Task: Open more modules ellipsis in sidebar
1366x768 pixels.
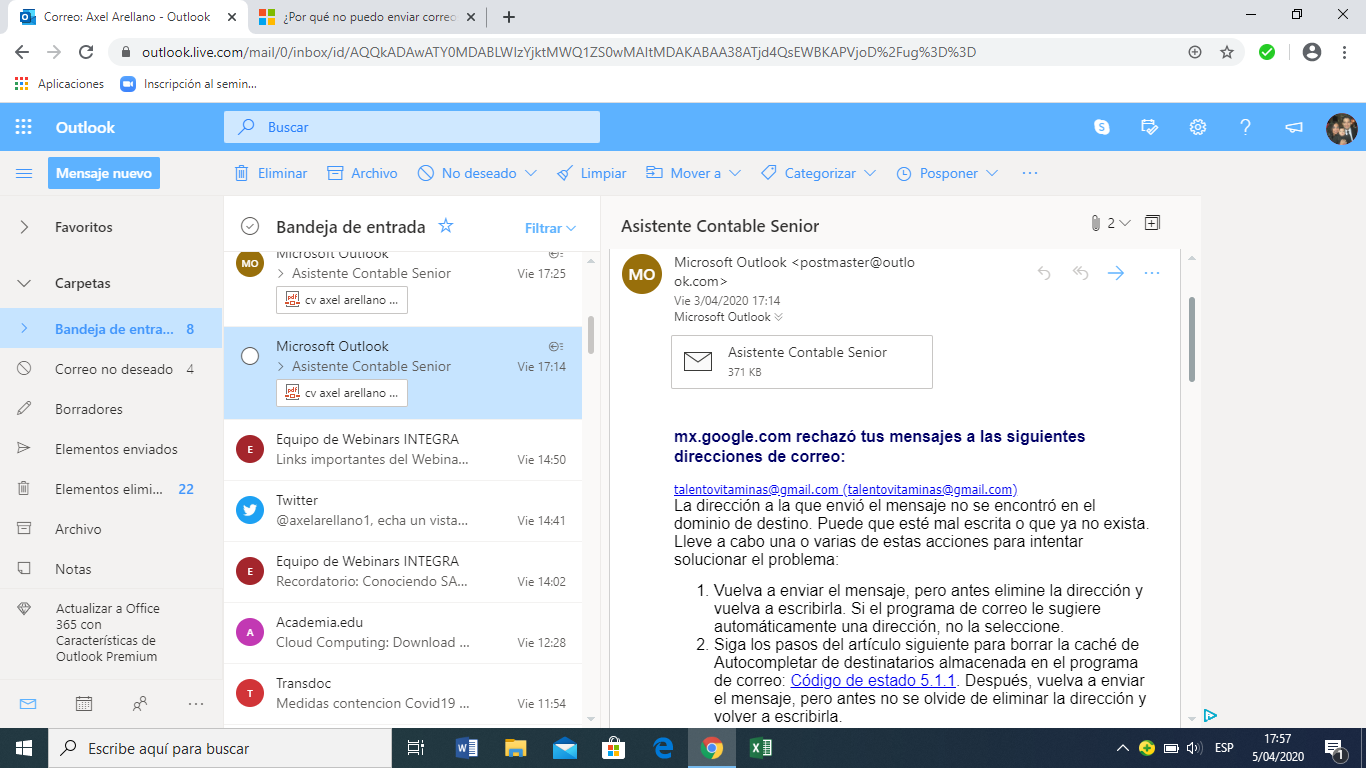Action: [x=196, y=704]
